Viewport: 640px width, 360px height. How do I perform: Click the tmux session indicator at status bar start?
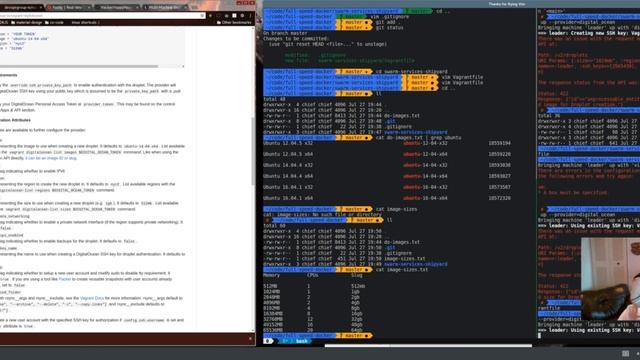pyautogui.click(x=269, y=341)
